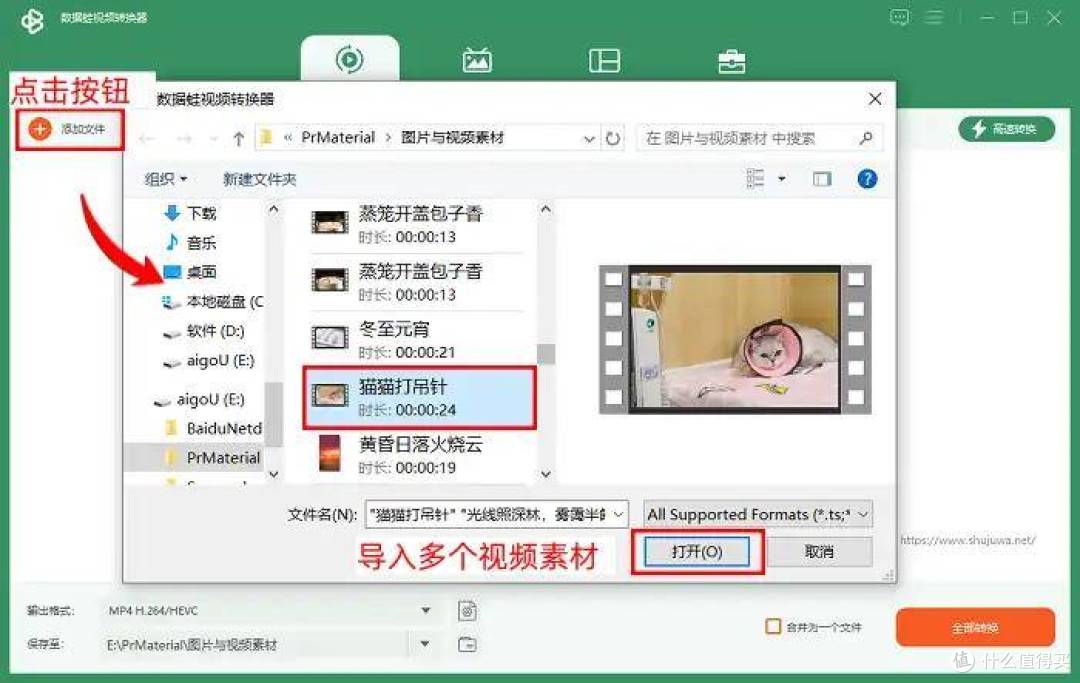1080x683 pixels.
Task: Close the file open dialog
Action: click(x=875, y=99)
